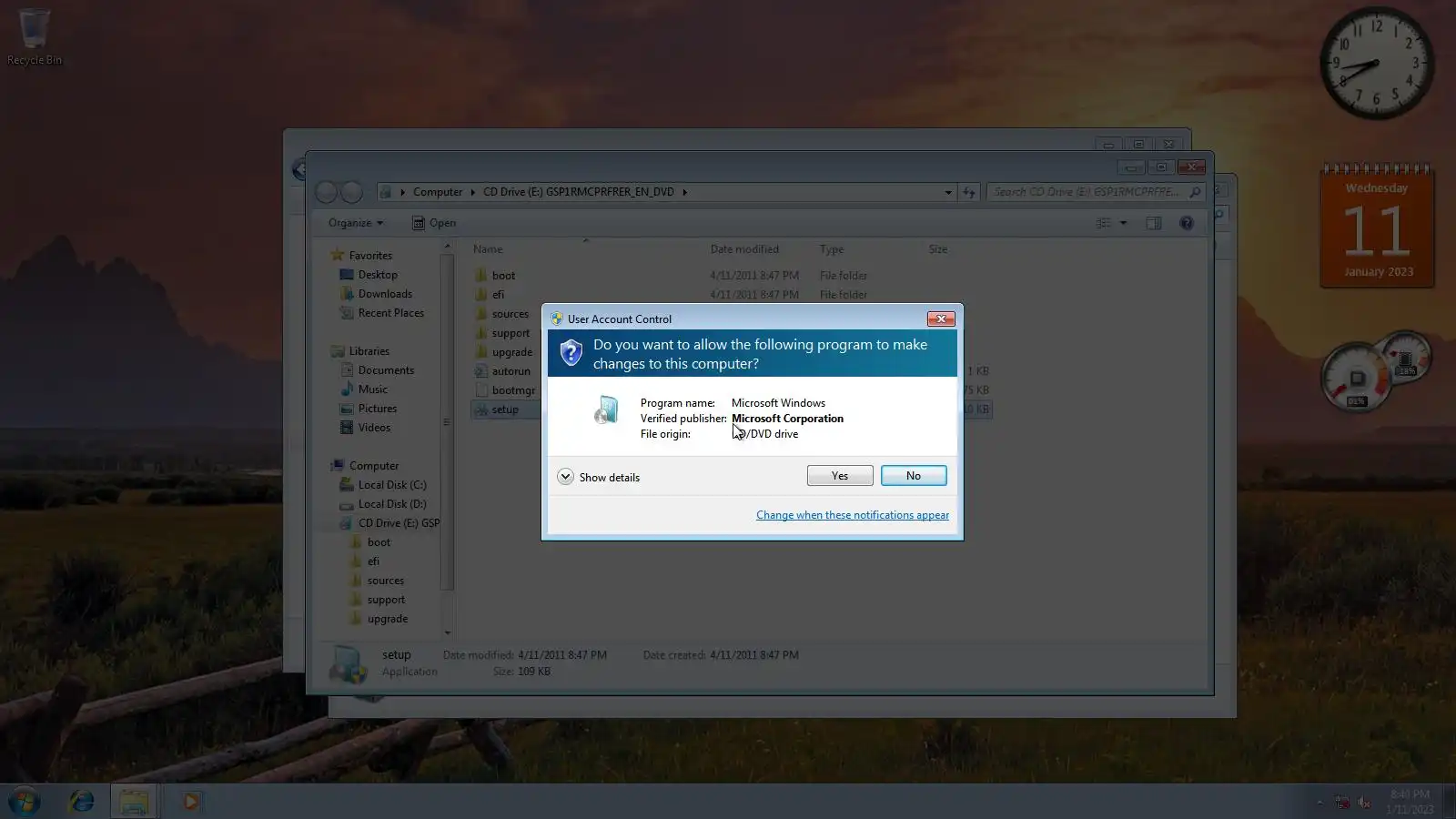1456x819 pixels.
Task: Click No in the User Account Control dialog
Action: [914, 476]
